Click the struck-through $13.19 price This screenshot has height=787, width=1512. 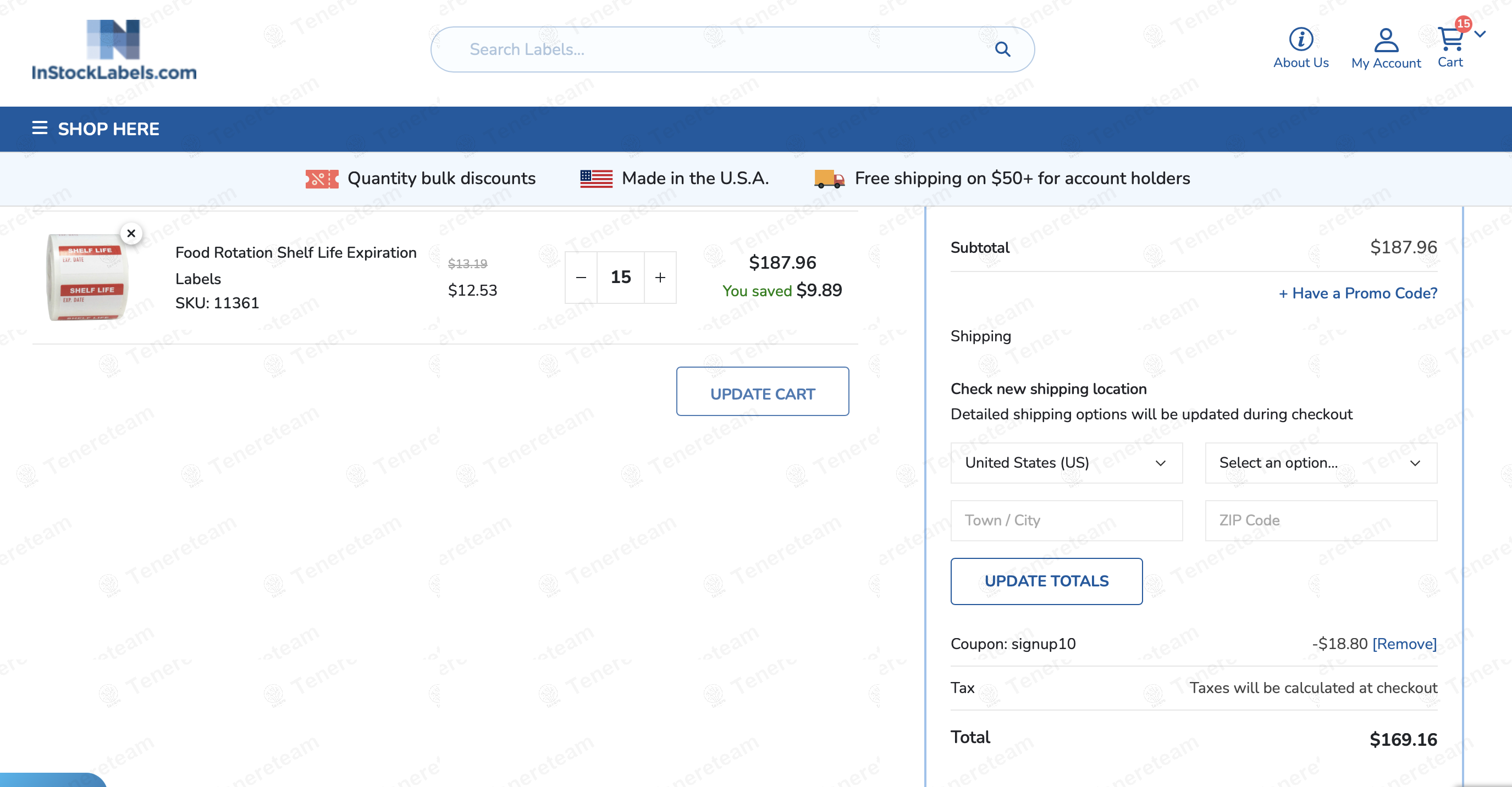pos(467,264)
